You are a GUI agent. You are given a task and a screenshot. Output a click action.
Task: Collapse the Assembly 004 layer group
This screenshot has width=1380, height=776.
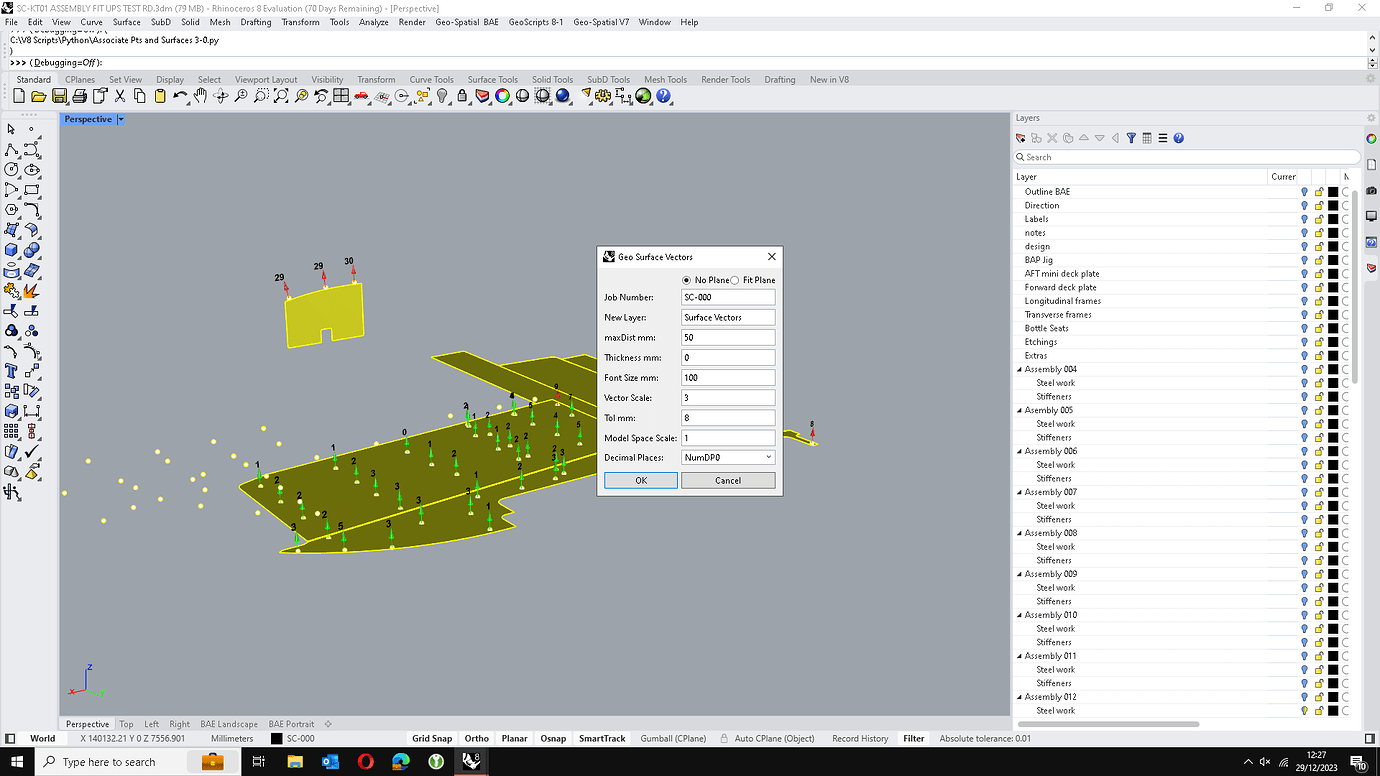1020,369
